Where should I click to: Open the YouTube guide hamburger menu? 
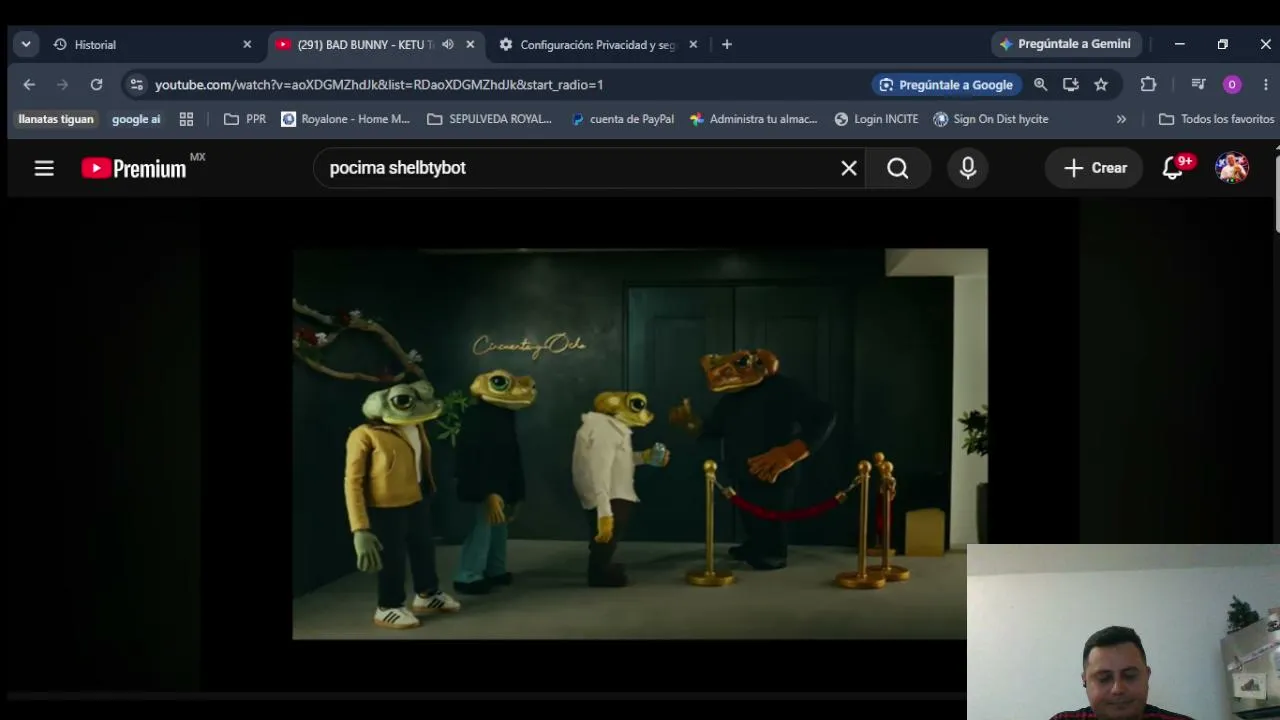click(44, 168)
